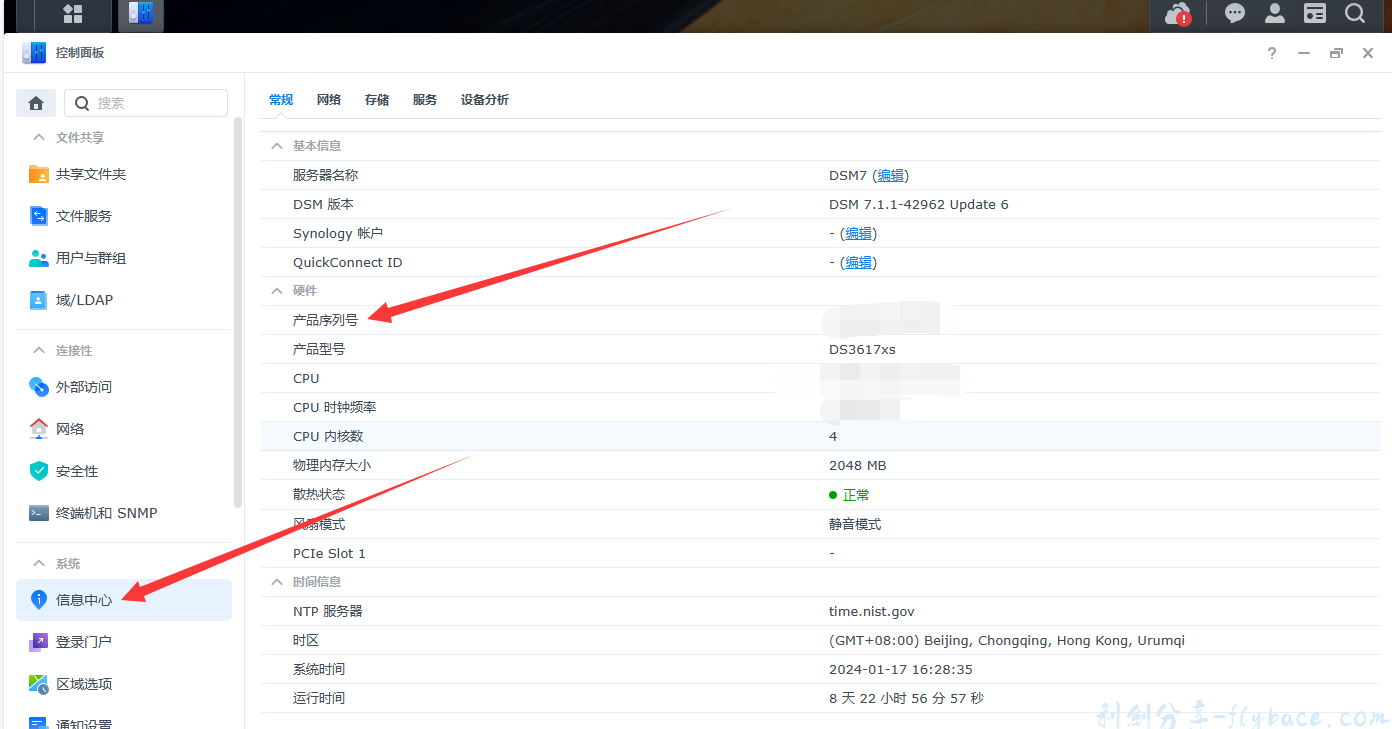Switch to the 网络 tab
1392x729 pixels.
[x=329, y=100]
